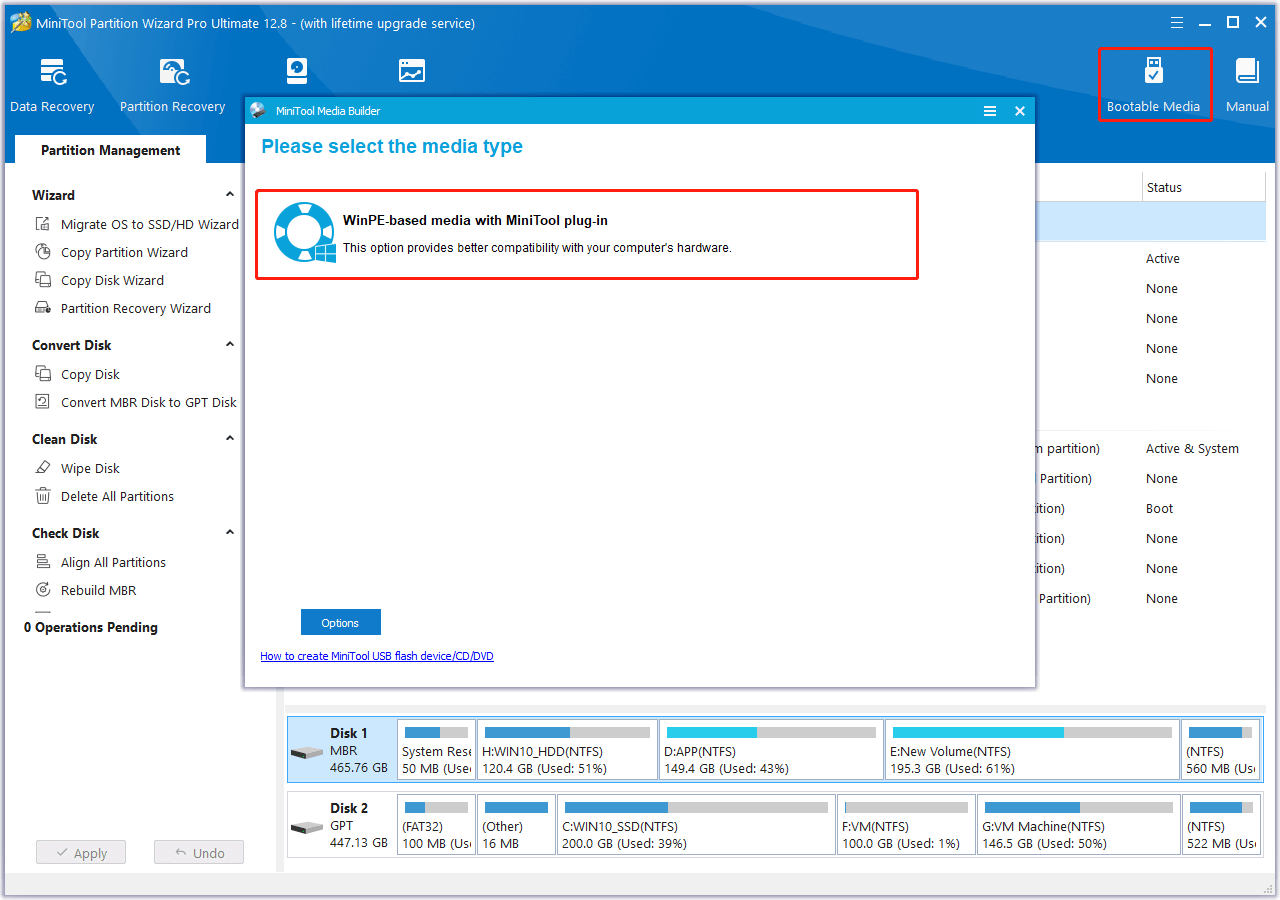Click the Options button

[x=340, y=622]
